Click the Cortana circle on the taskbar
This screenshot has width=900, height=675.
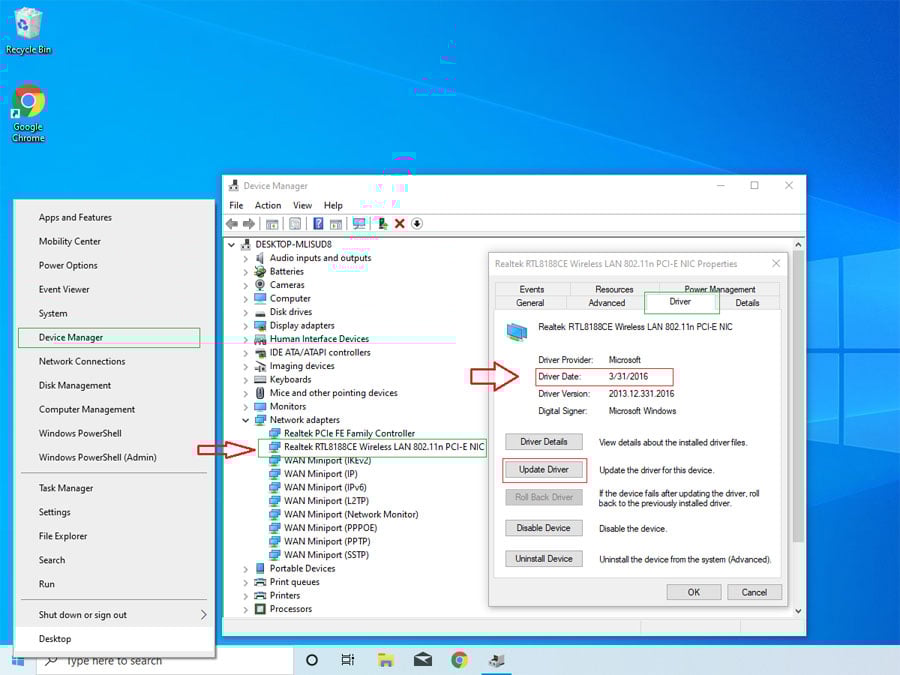312,660
